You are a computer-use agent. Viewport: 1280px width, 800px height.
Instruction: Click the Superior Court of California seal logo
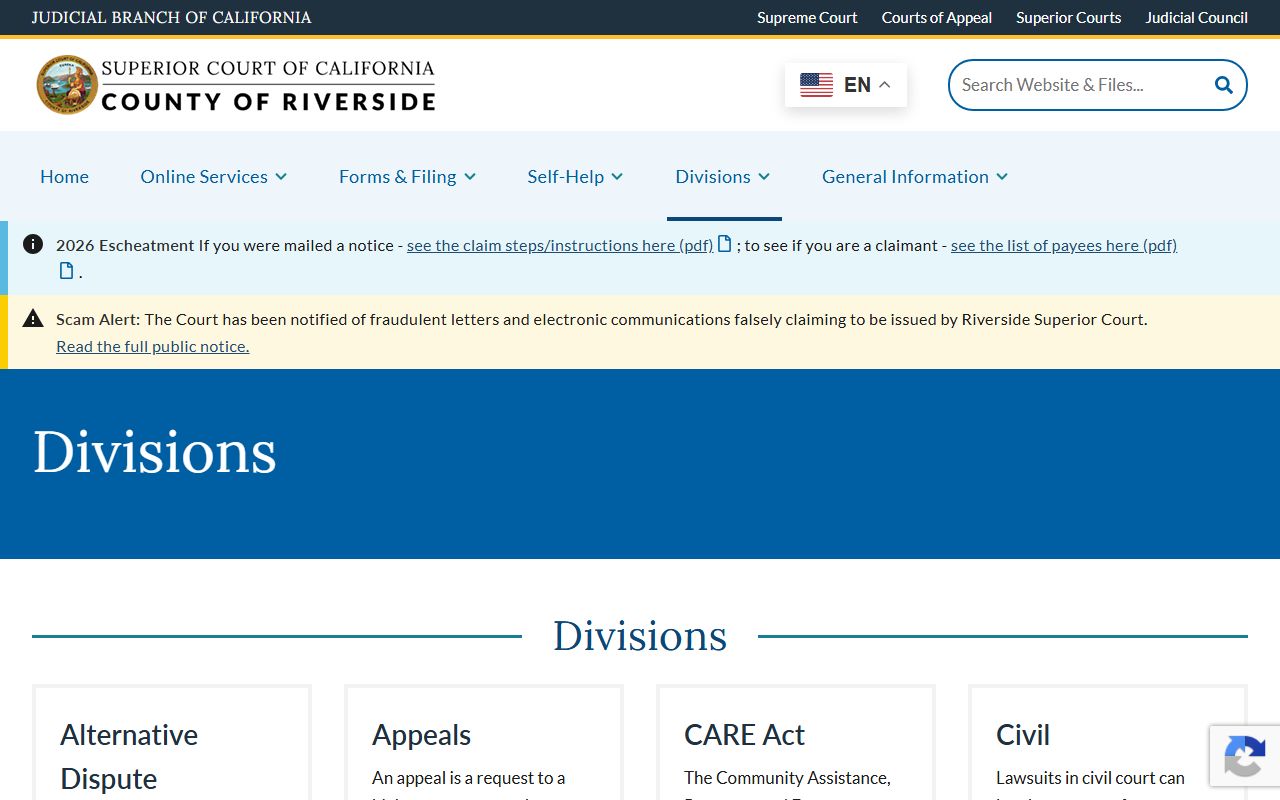point(67,84)
